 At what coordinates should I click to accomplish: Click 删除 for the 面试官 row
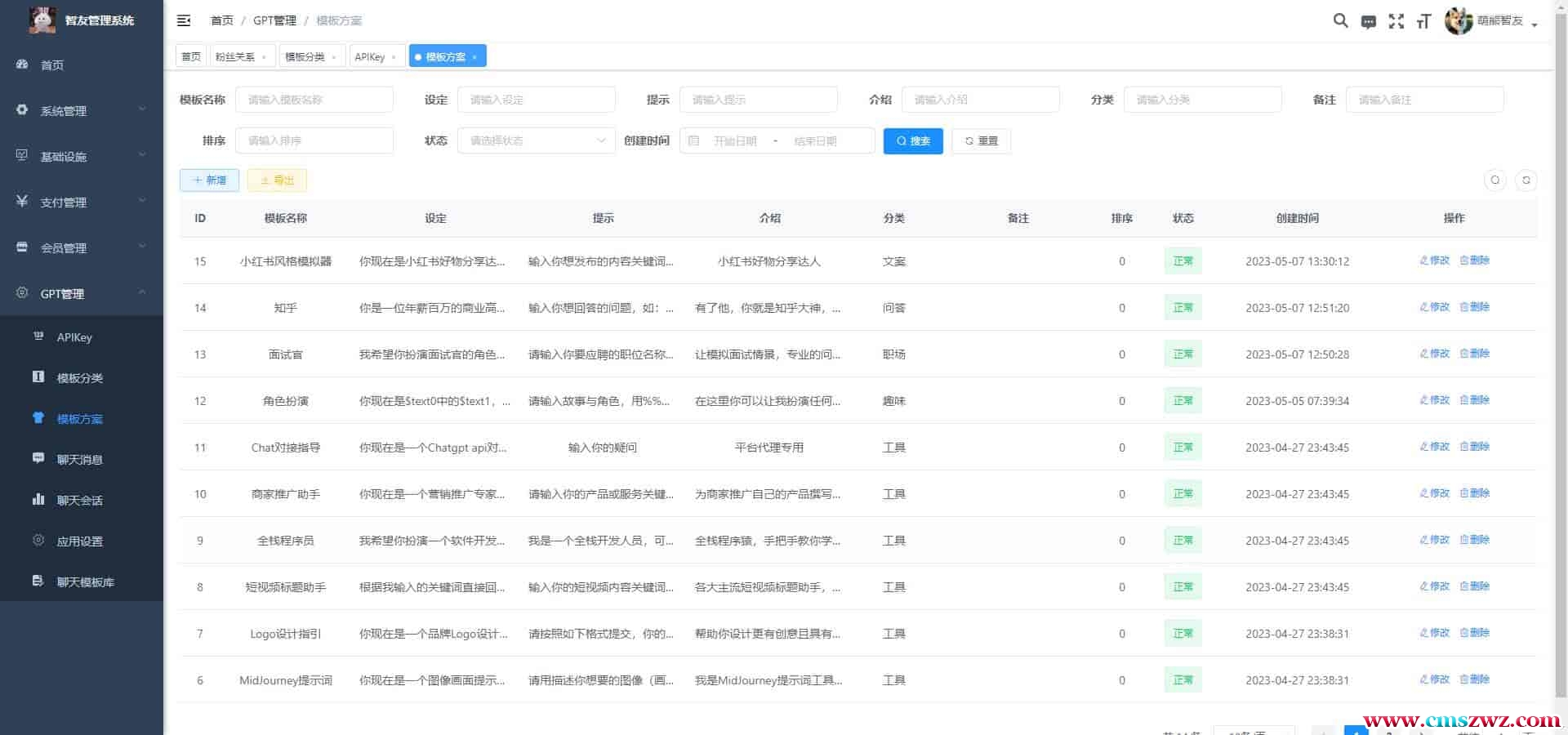tap(1475, 354)
